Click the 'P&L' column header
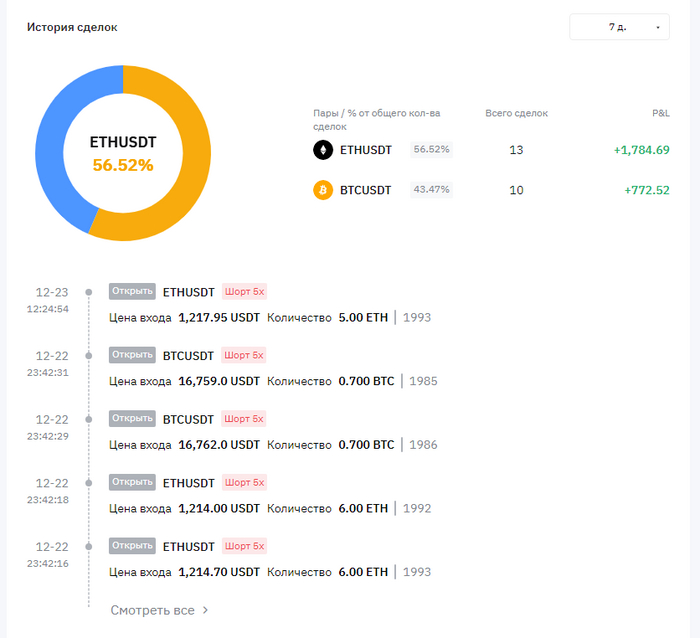Viewport: 700px width, 638px height. pos(660,113)
